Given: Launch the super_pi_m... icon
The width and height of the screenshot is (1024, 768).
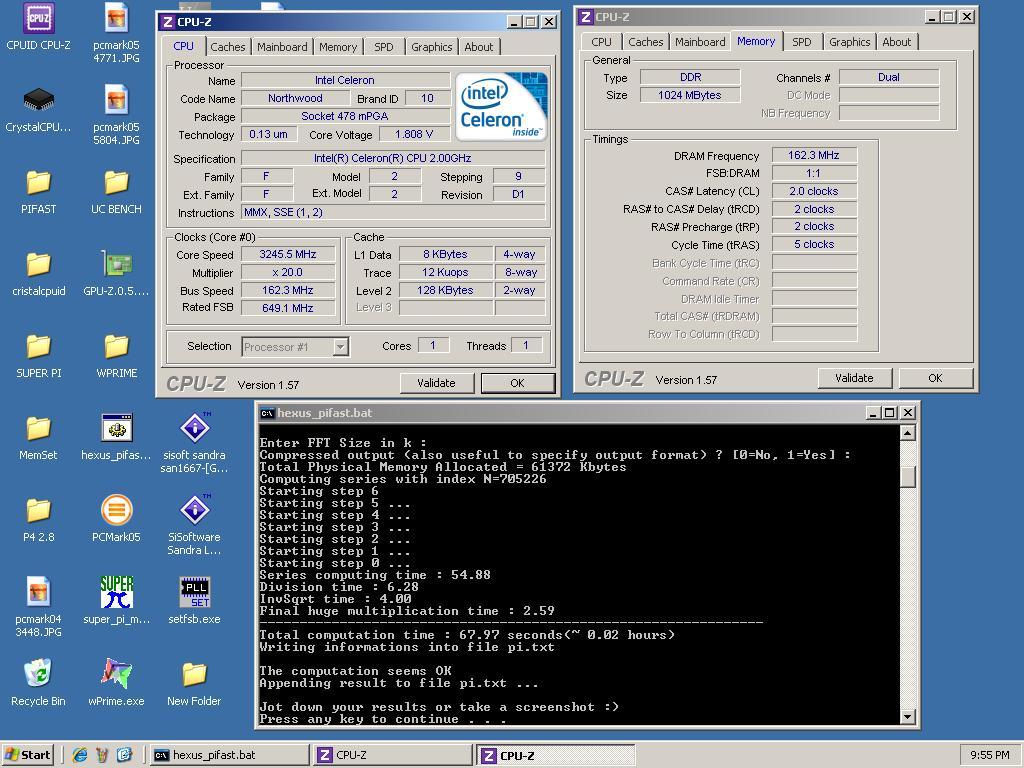Looking at the screenshot, I should pyautogui.click(x=116, y=600).
